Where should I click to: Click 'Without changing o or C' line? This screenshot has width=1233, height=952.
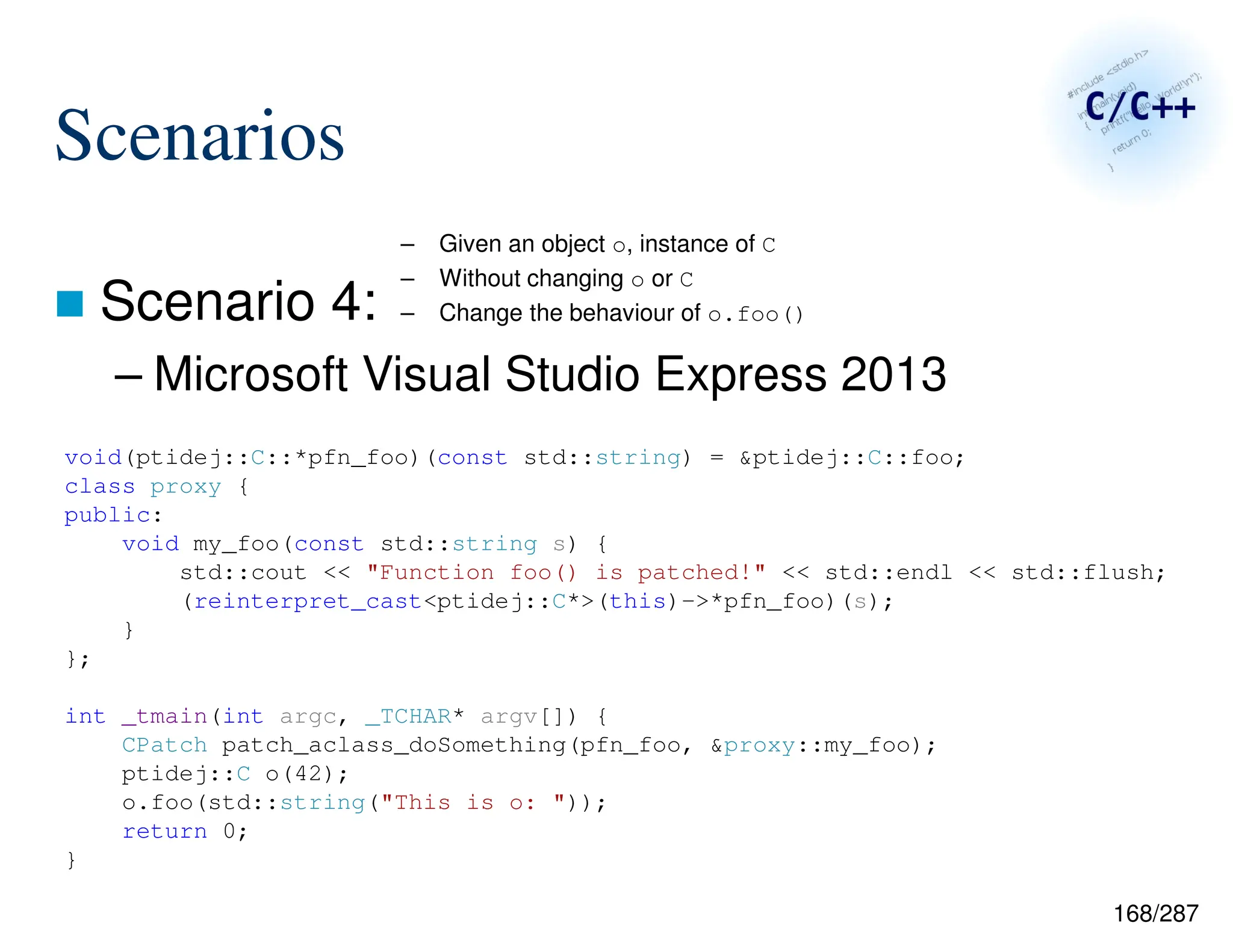point(566,279)
